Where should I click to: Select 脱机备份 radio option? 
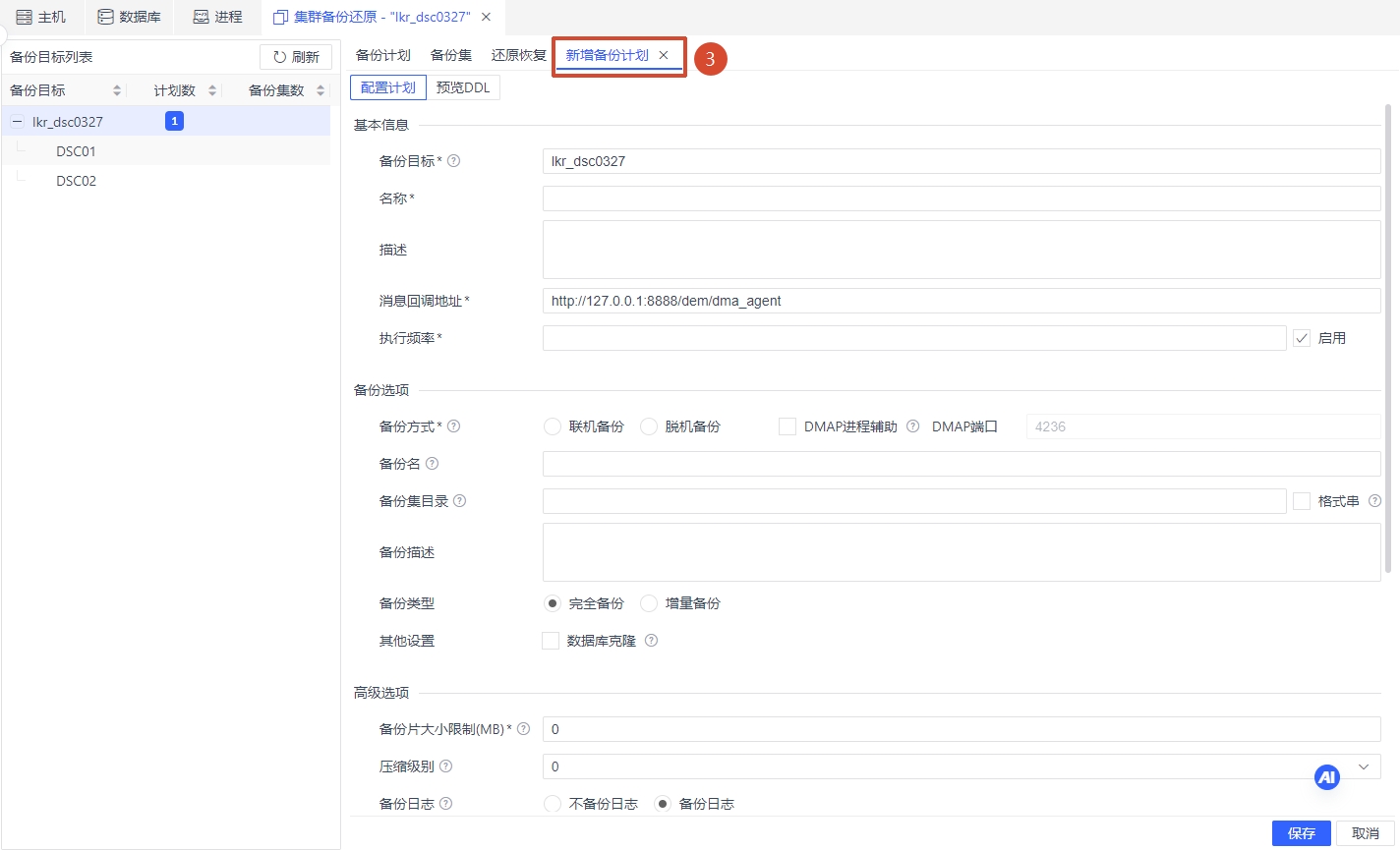(x=649, y=426)
